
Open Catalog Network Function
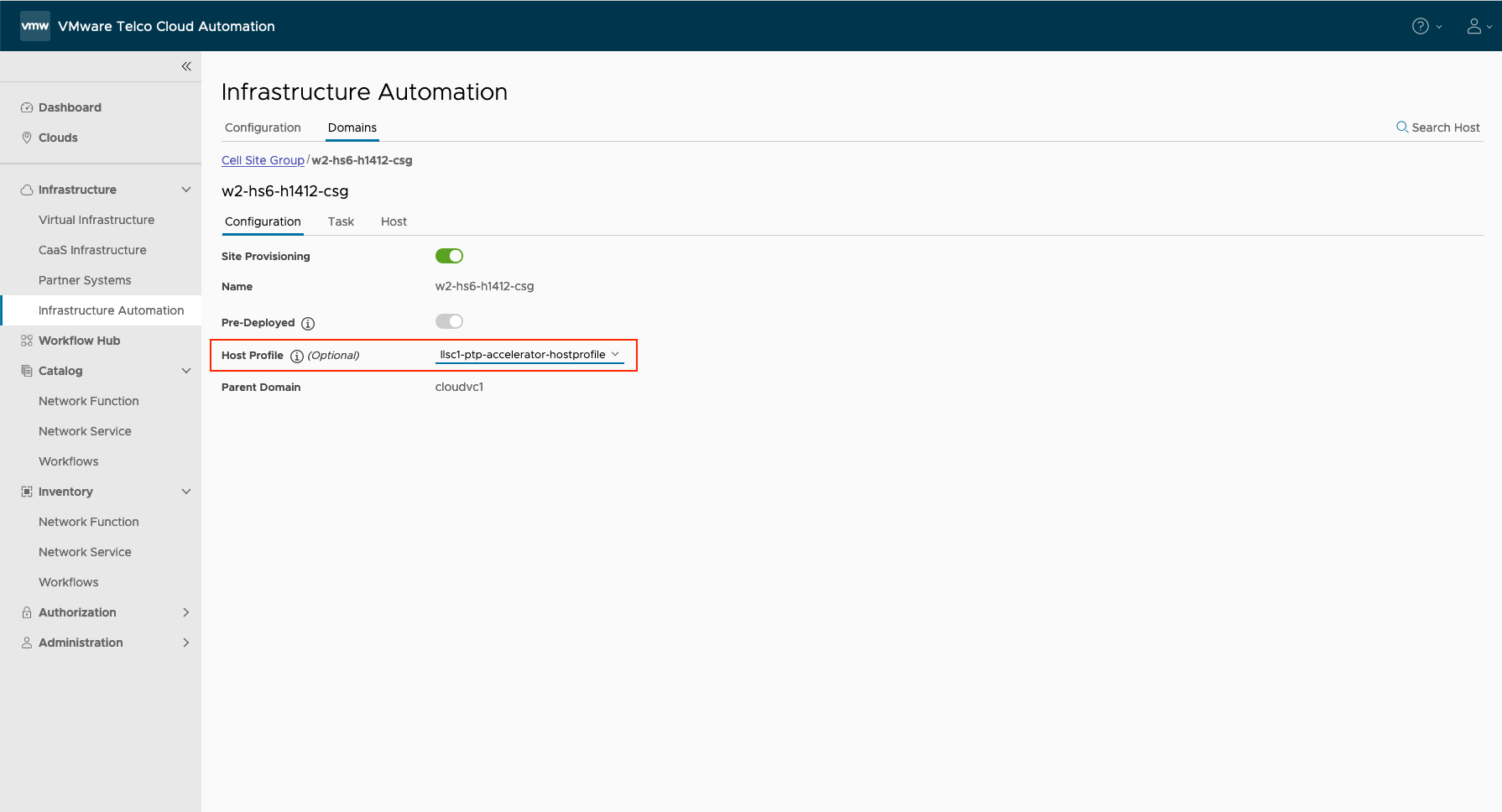(89, 401)
